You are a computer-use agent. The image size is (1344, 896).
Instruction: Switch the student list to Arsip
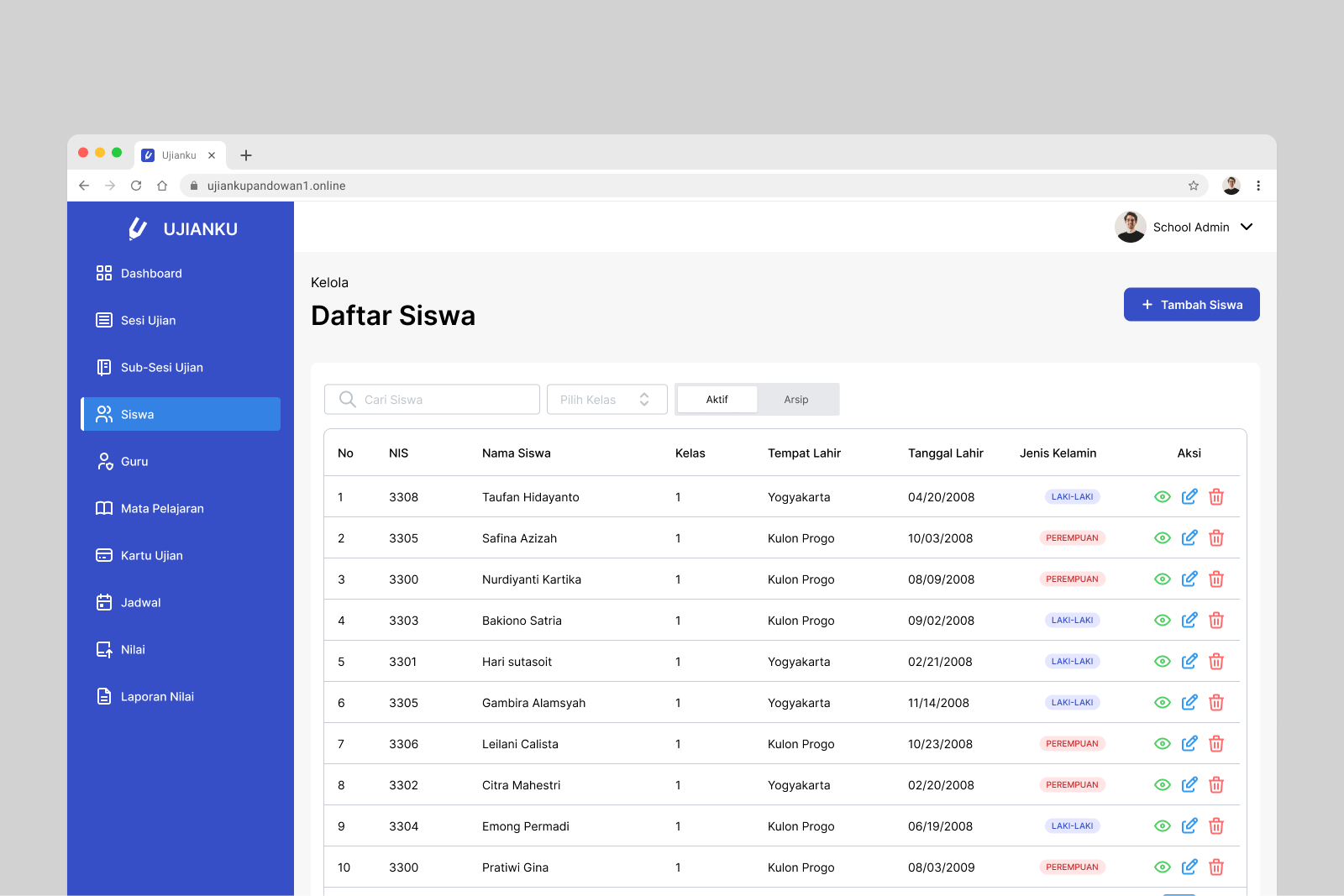tap(795, 400)
